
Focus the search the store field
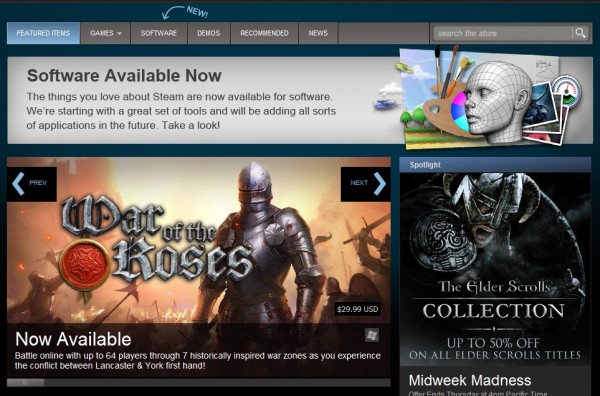point(502,33)
